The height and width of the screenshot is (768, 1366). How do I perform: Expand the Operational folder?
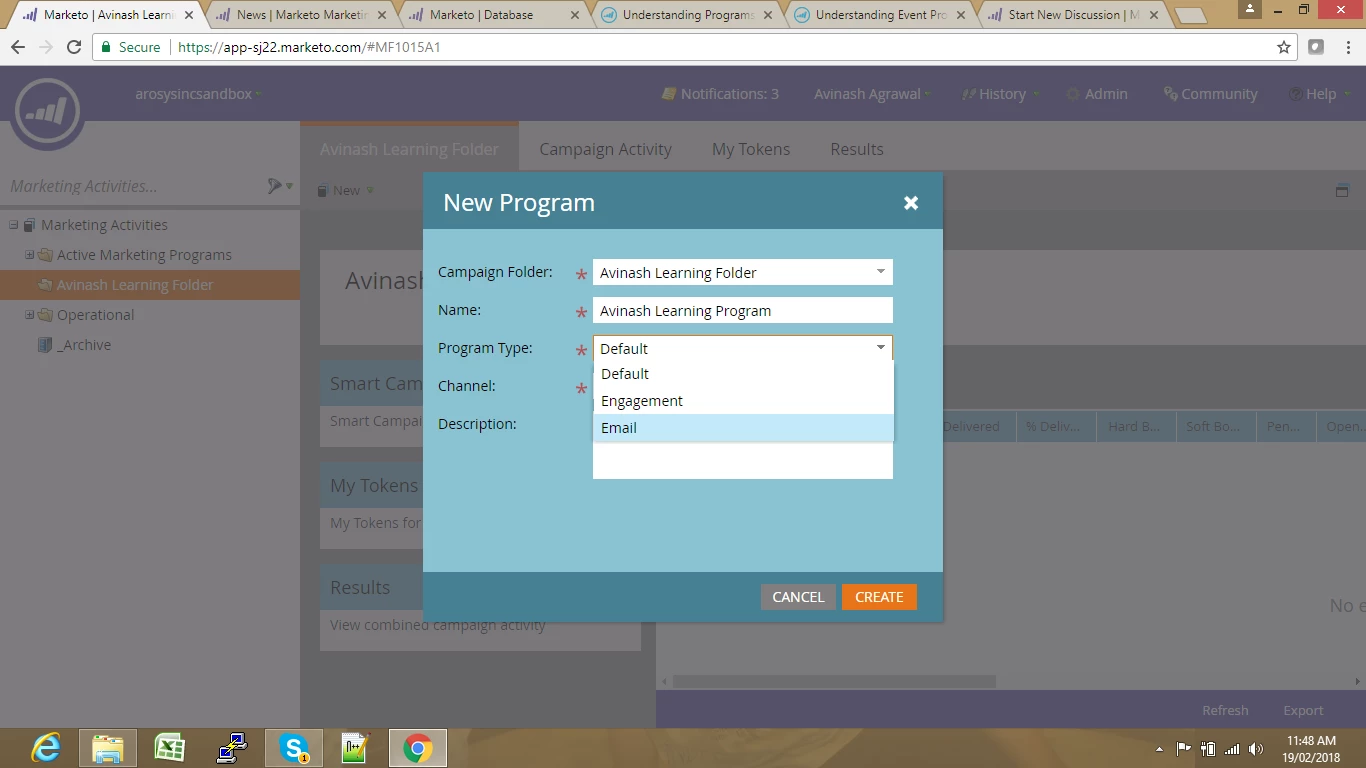pyautogui.click(x=30, y=315)
